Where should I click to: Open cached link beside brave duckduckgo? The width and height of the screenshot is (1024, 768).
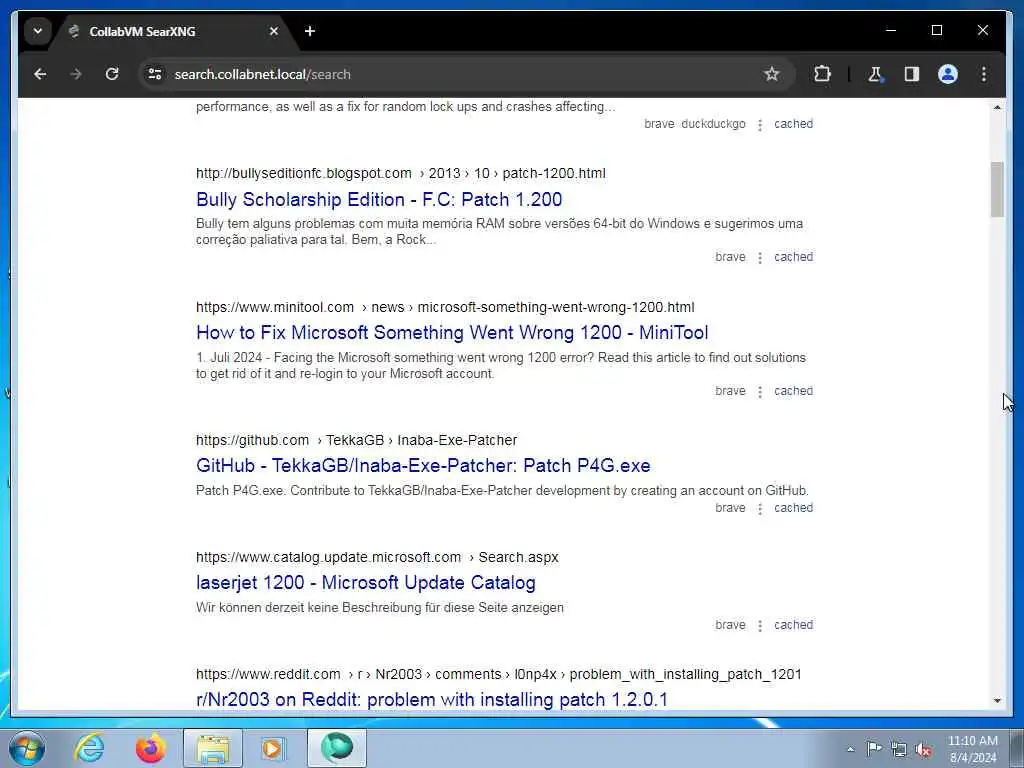pyautogui.click(x=793, y=123)
